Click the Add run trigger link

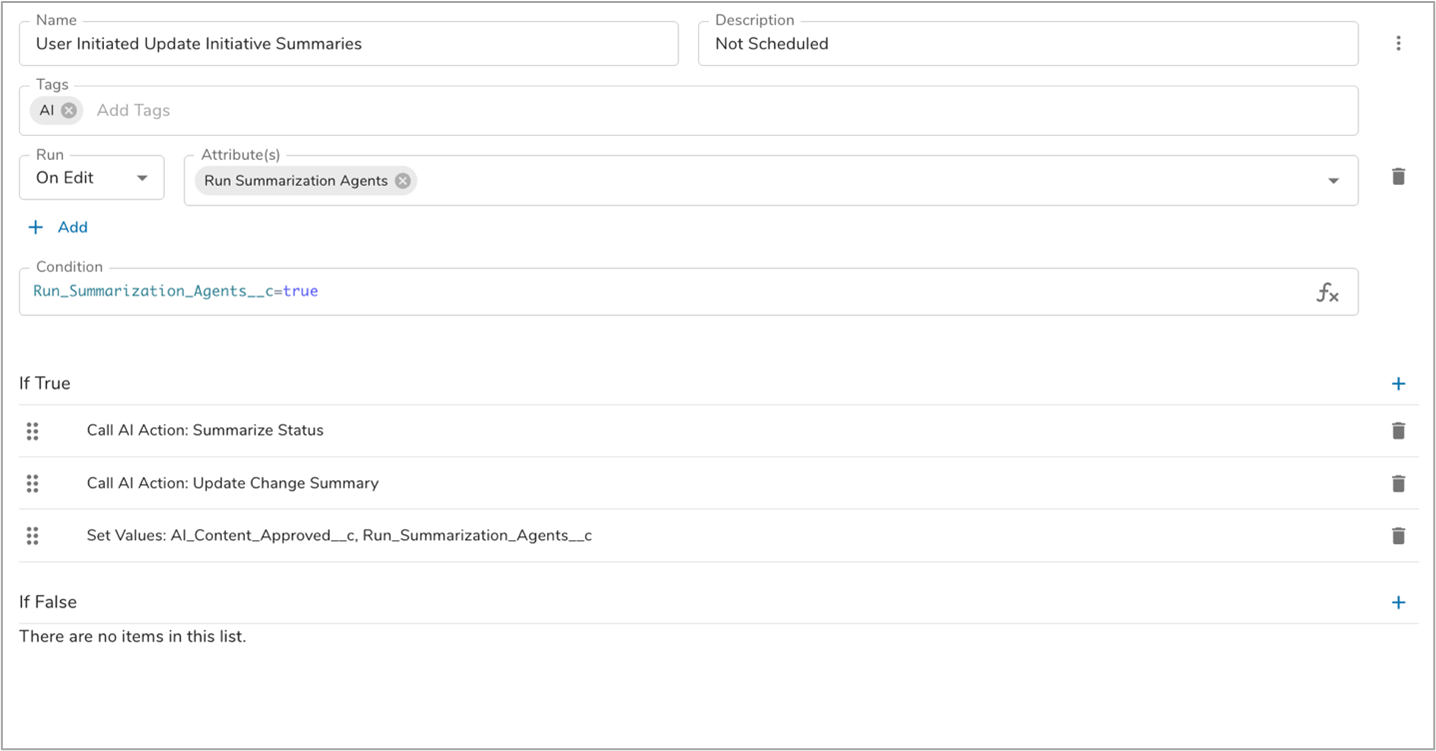(58, 227)
